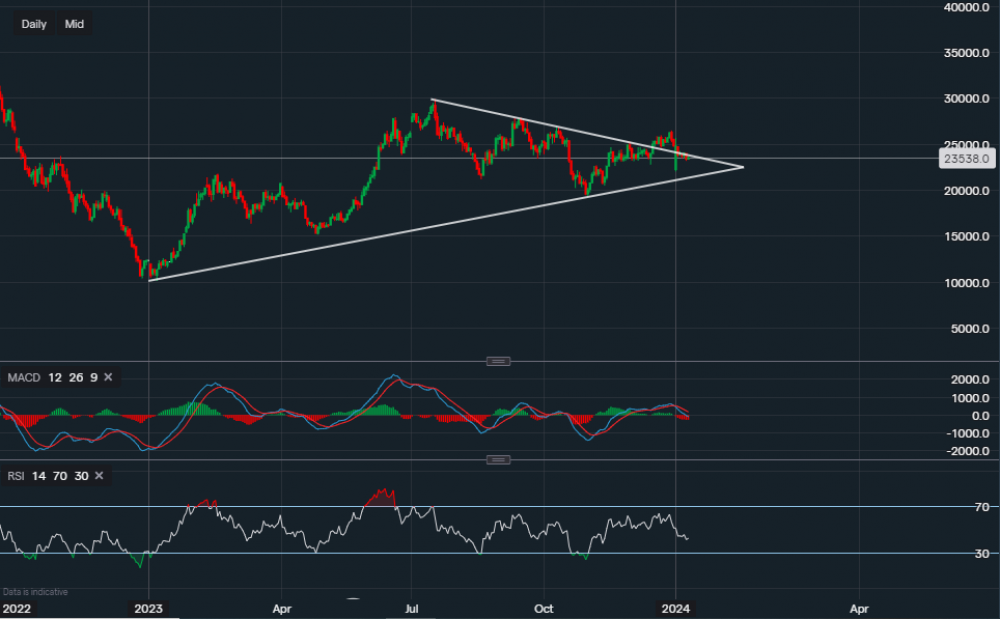
Task: Click the 30000.0 label on the price axis
Action: pyautogui.click(x=966, y=99)
